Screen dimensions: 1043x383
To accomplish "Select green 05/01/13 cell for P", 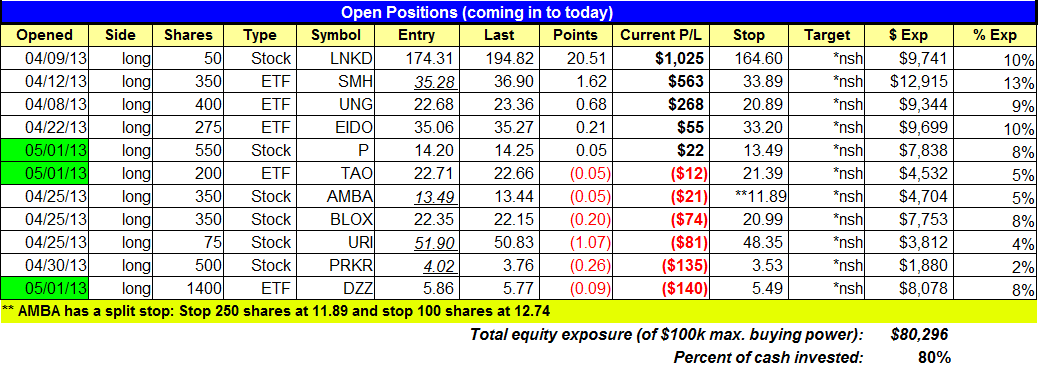I will (x=45, y=150).
